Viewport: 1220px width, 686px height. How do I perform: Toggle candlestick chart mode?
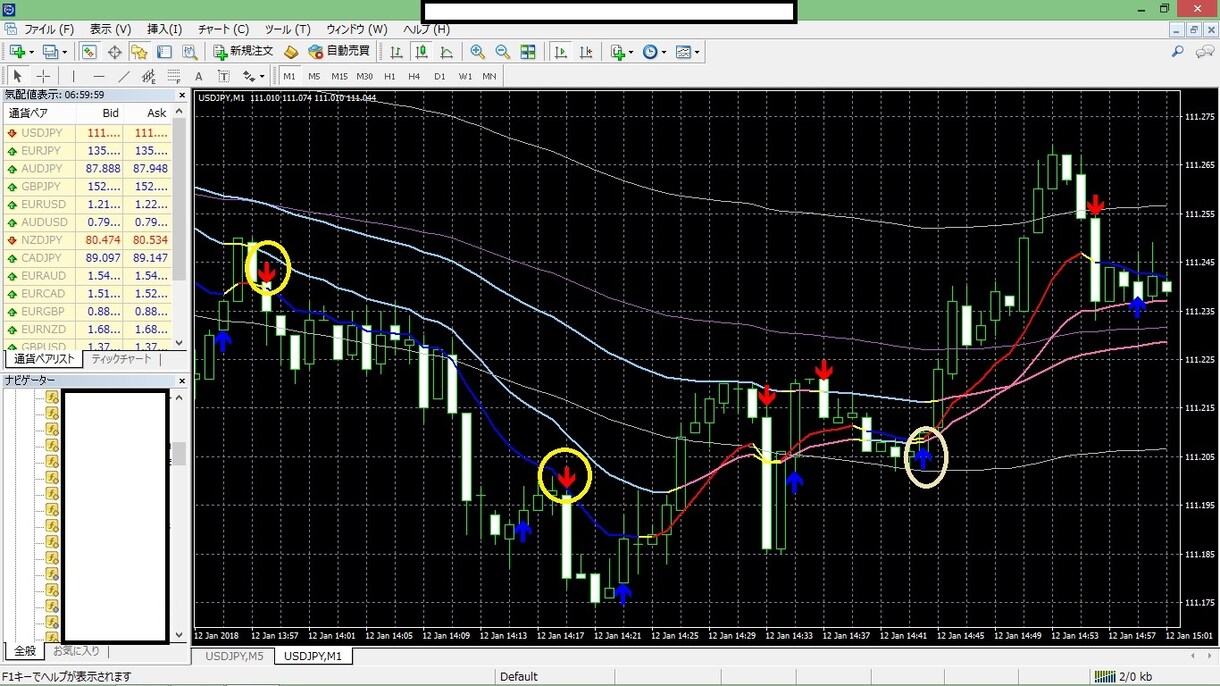[x=422, y=52]
